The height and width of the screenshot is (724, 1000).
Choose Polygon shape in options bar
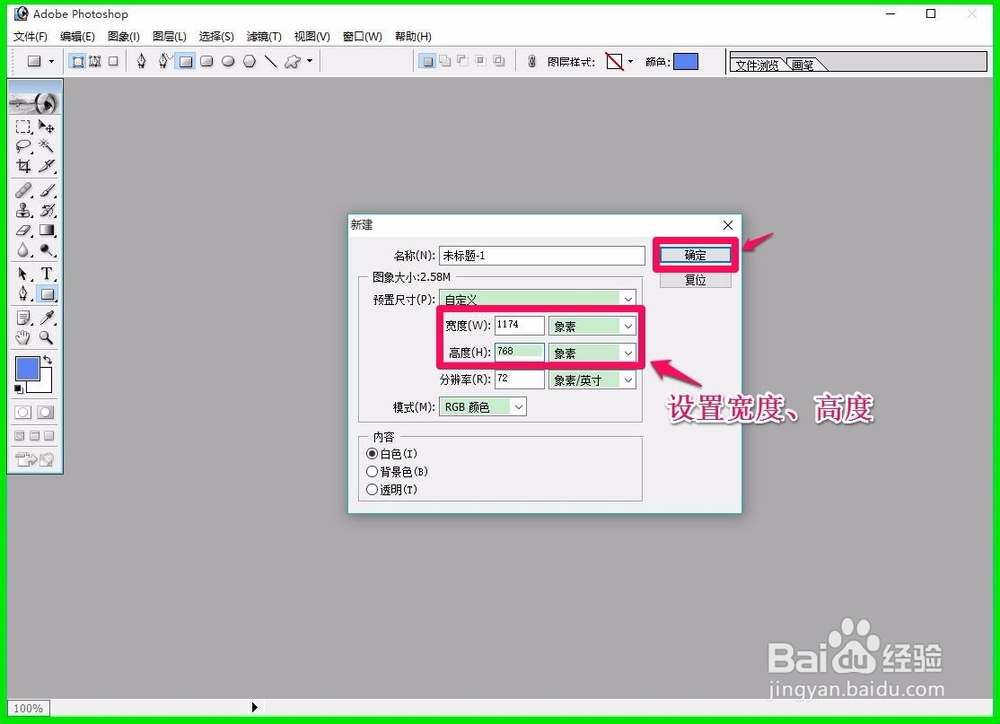tap(249, 62)
